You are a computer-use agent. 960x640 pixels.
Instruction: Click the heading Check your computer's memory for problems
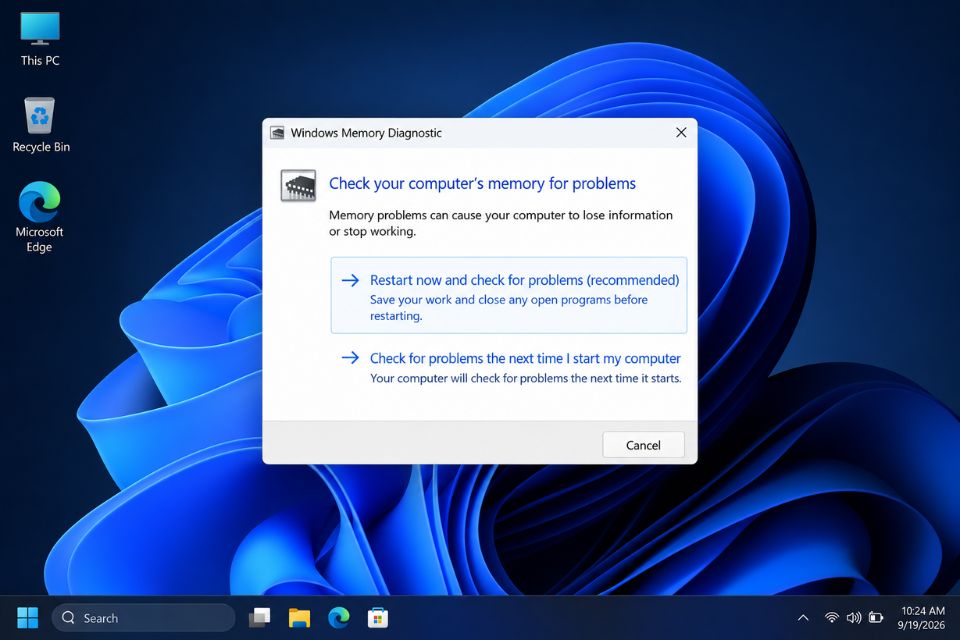point(482,184)
